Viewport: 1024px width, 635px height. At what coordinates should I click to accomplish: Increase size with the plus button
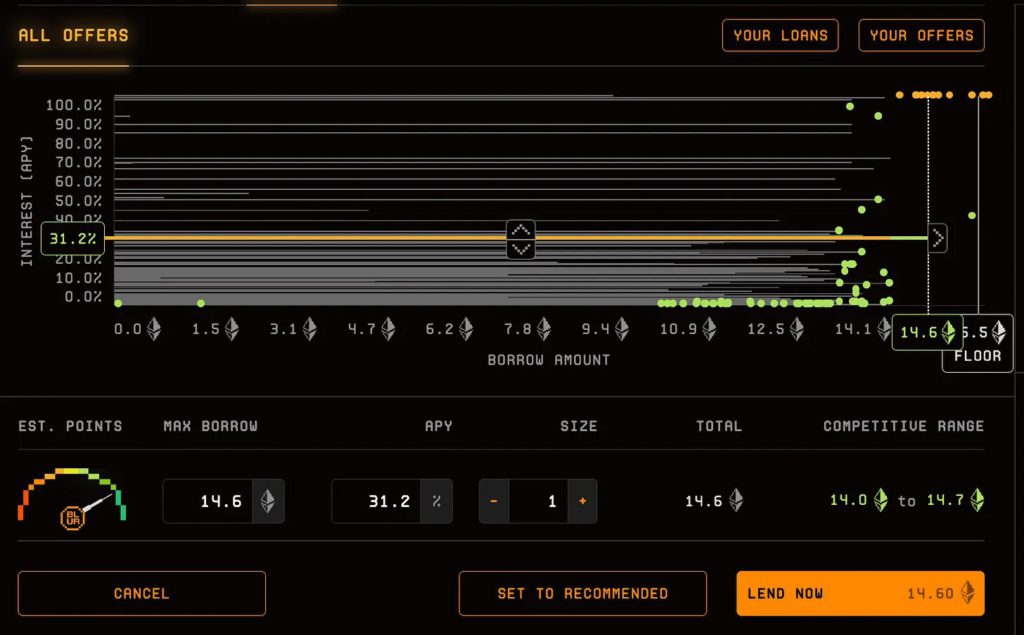click(x=582, y=501)
